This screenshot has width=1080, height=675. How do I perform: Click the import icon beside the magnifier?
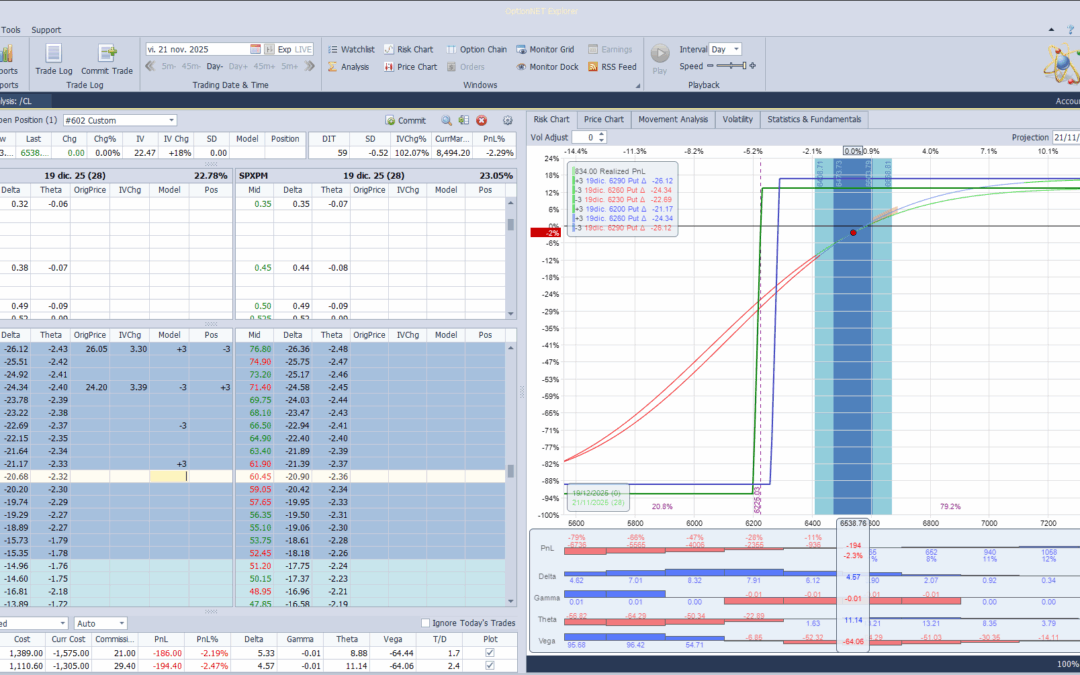coord(464,121)
